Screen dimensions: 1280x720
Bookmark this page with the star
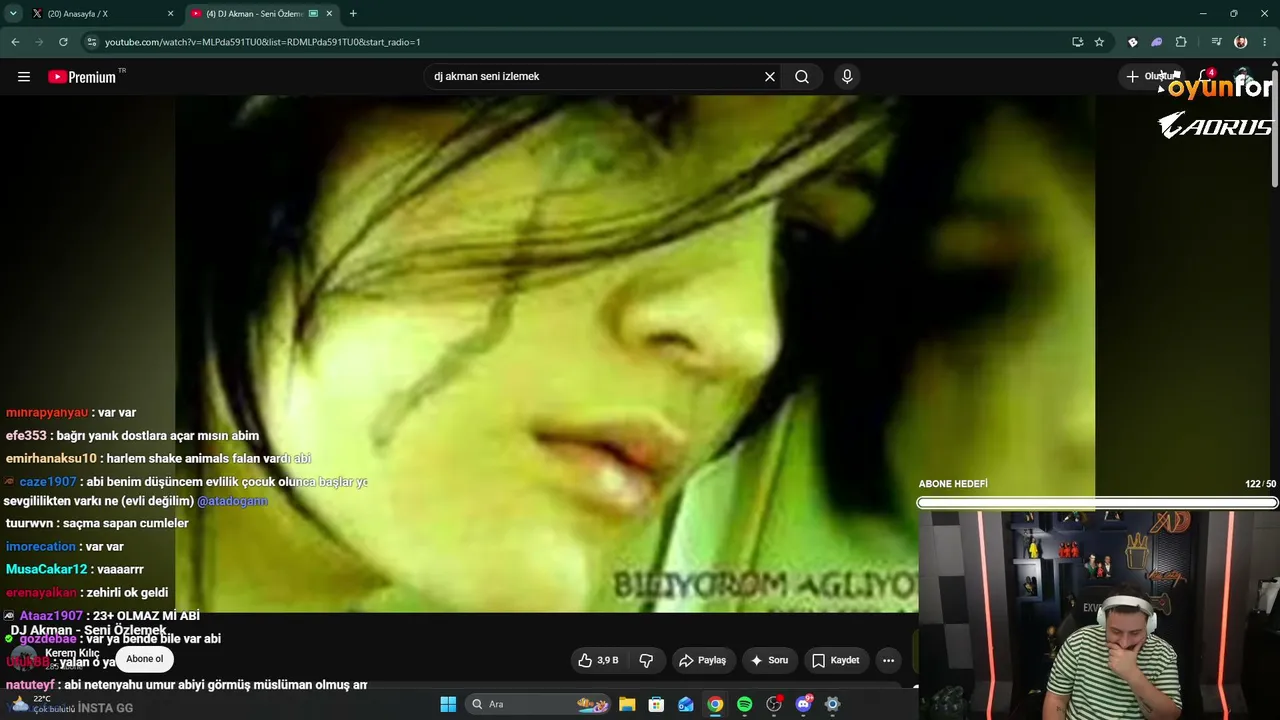click(x=1099, y=42)
